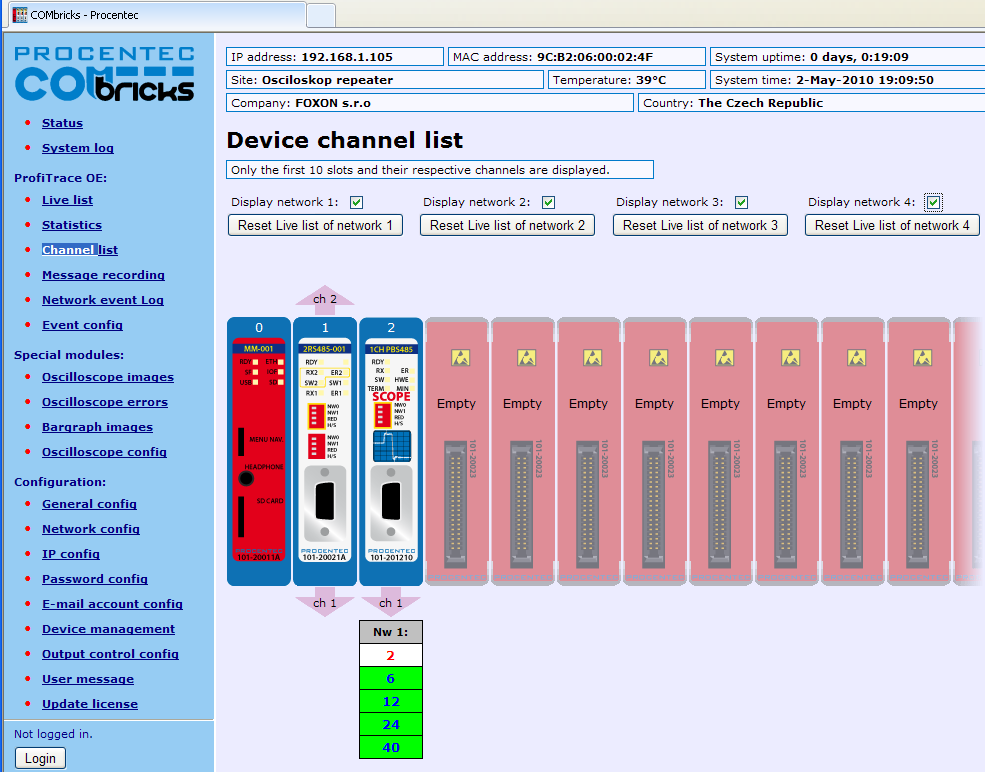
Task: Open the Password config link
Action: [95, 579]
